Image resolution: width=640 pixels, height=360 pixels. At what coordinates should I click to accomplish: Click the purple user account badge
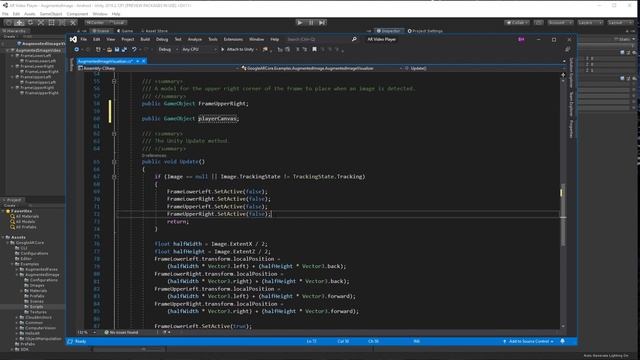click(521, 39)
